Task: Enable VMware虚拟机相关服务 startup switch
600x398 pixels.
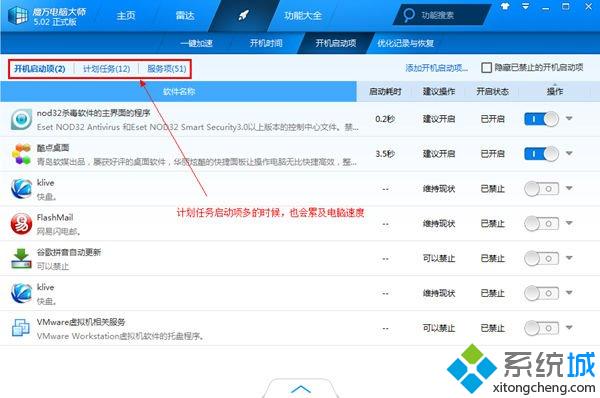Action: 541,328
